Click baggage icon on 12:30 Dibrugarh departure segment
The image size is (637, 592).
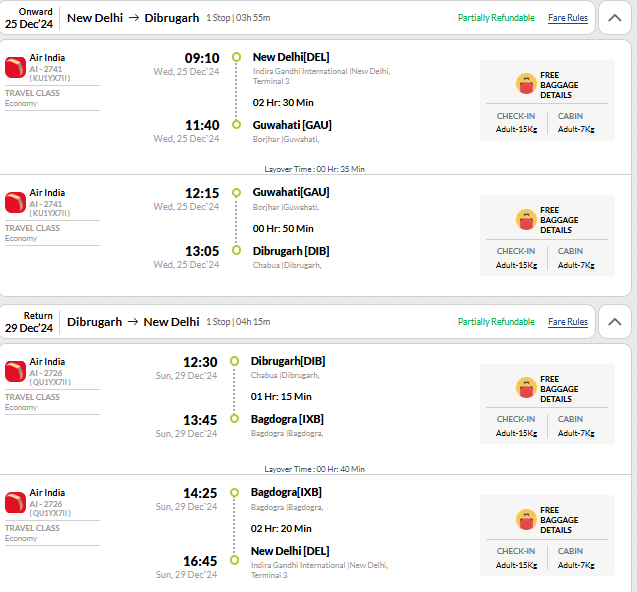click(x=526, y=388)
